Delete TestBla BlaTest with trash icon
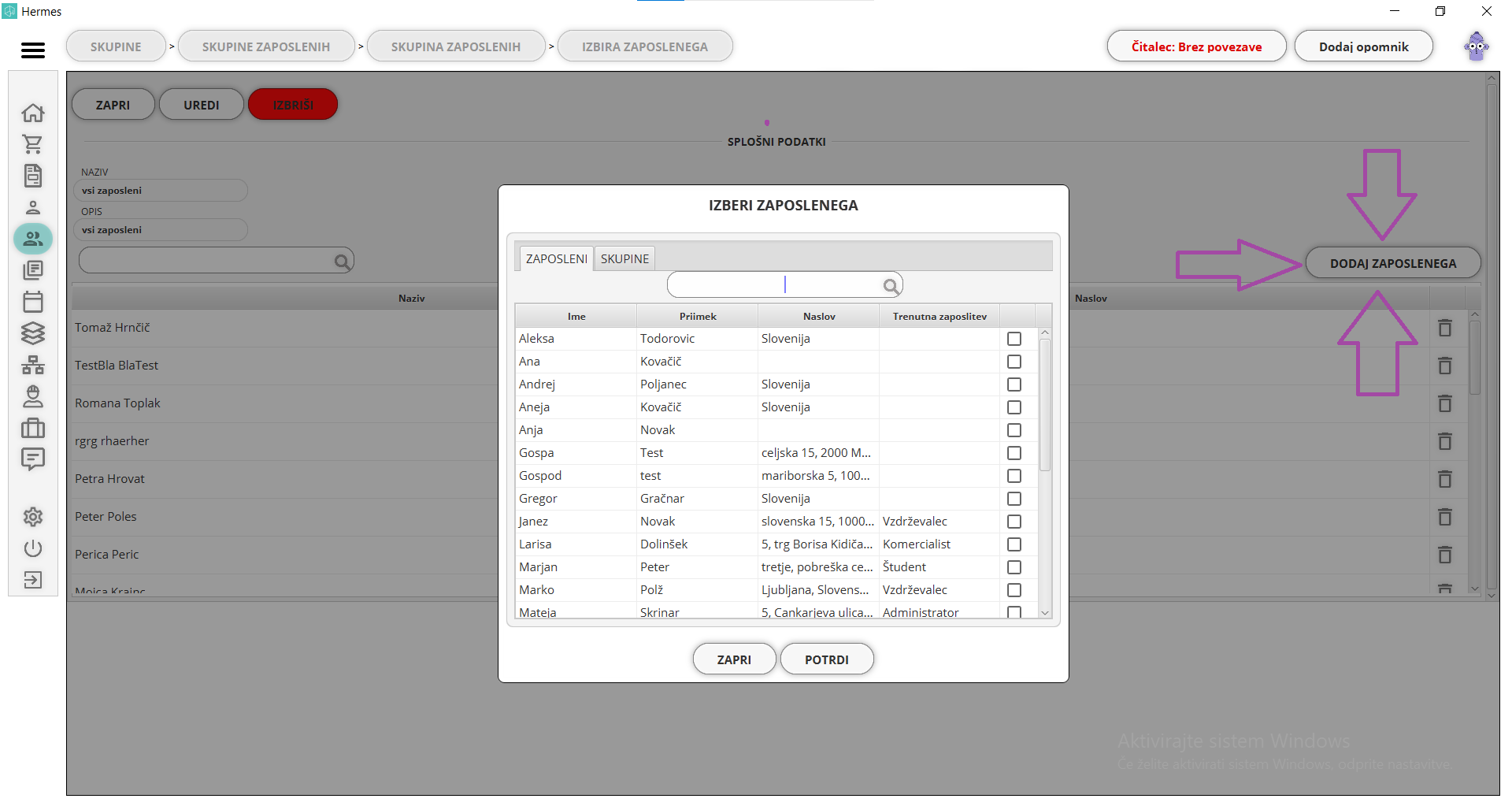 click(1445, 366)
